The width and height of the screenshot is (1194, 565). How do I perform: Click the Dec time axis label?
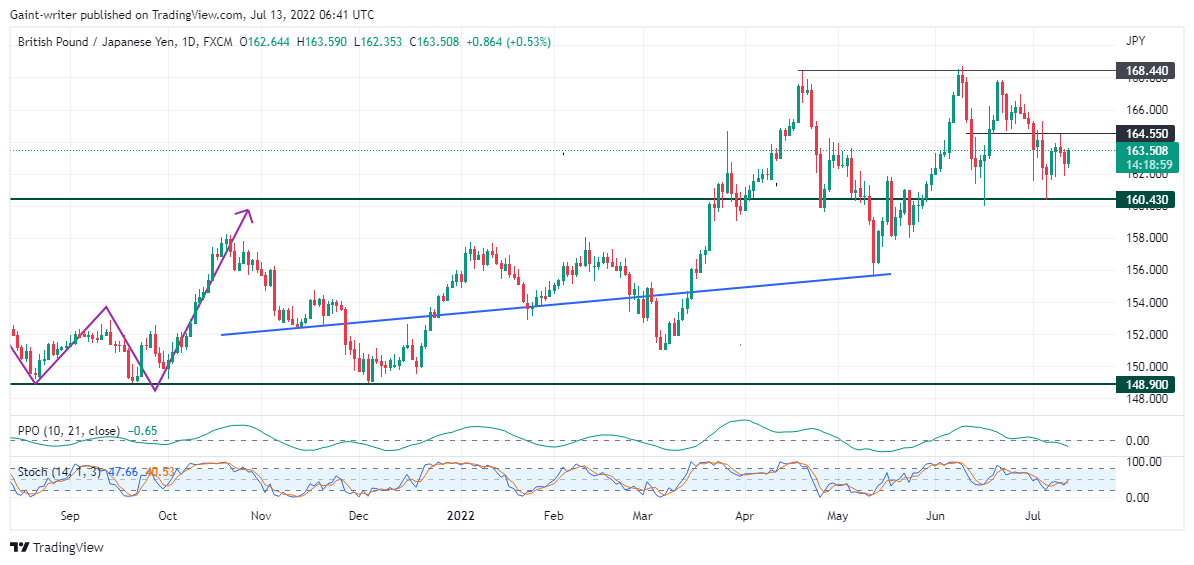358,516
